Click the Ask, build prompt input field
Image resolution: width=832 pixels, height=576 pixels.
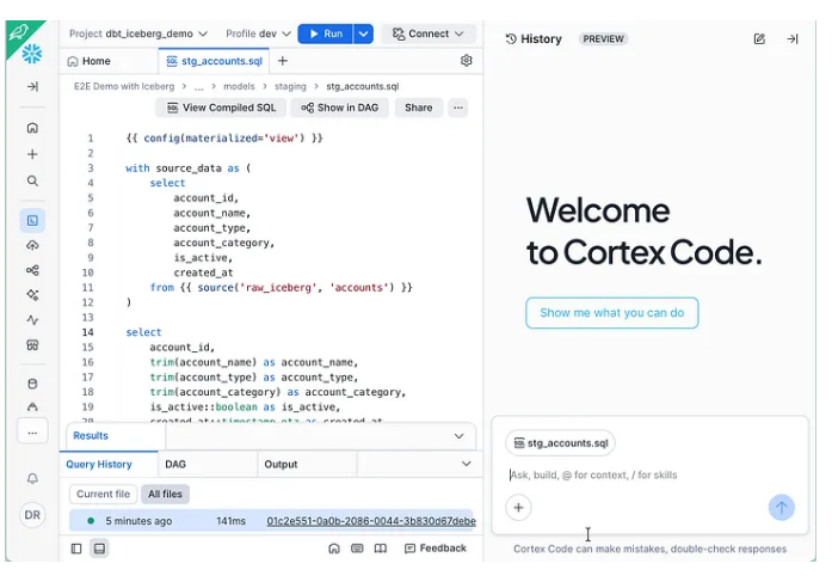[640, 475]
